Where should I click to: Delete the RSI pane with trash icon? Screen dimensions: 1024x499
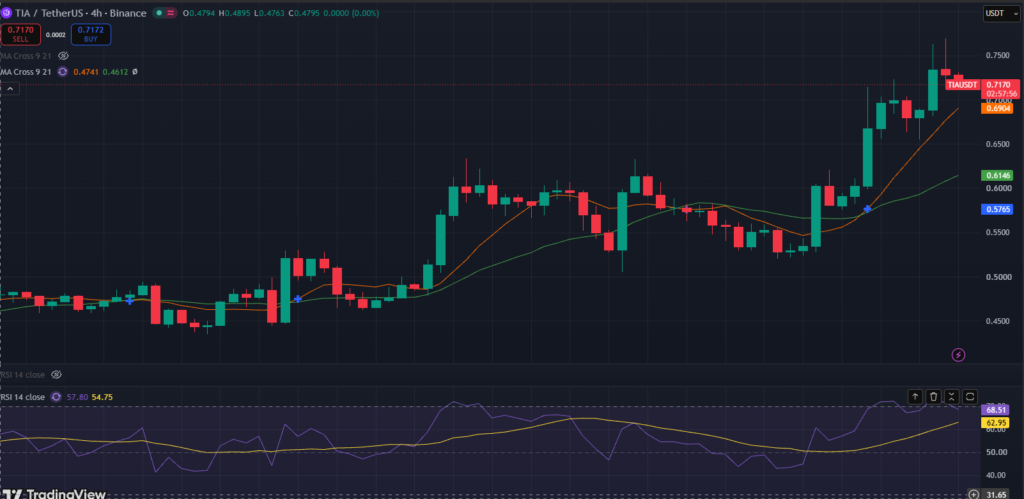(x=934, y=396)
